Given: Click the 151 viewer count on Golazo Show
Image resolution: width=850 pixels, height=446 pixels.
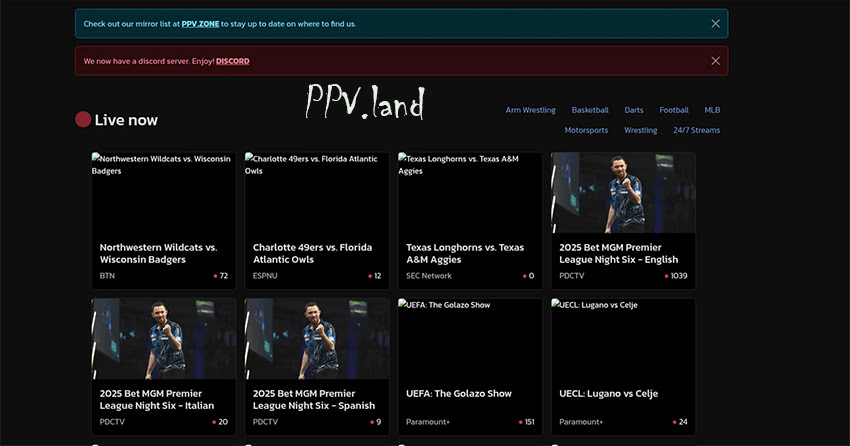Looking at the screenshot, I should point(530,422).
